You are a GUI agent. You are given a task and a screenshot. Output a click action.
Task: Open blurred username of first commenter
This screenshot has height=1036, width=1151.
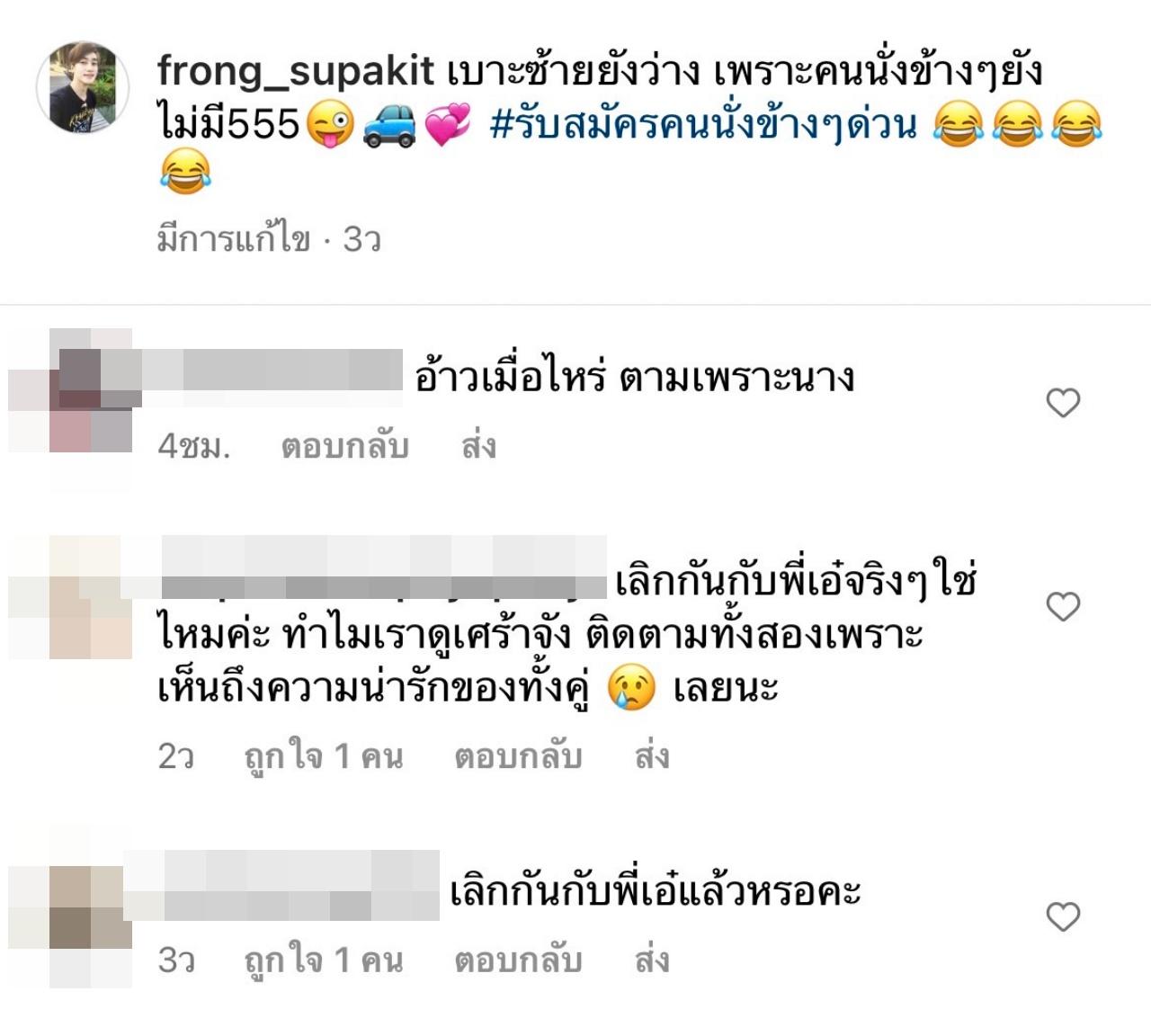click(x=271, y=370)
